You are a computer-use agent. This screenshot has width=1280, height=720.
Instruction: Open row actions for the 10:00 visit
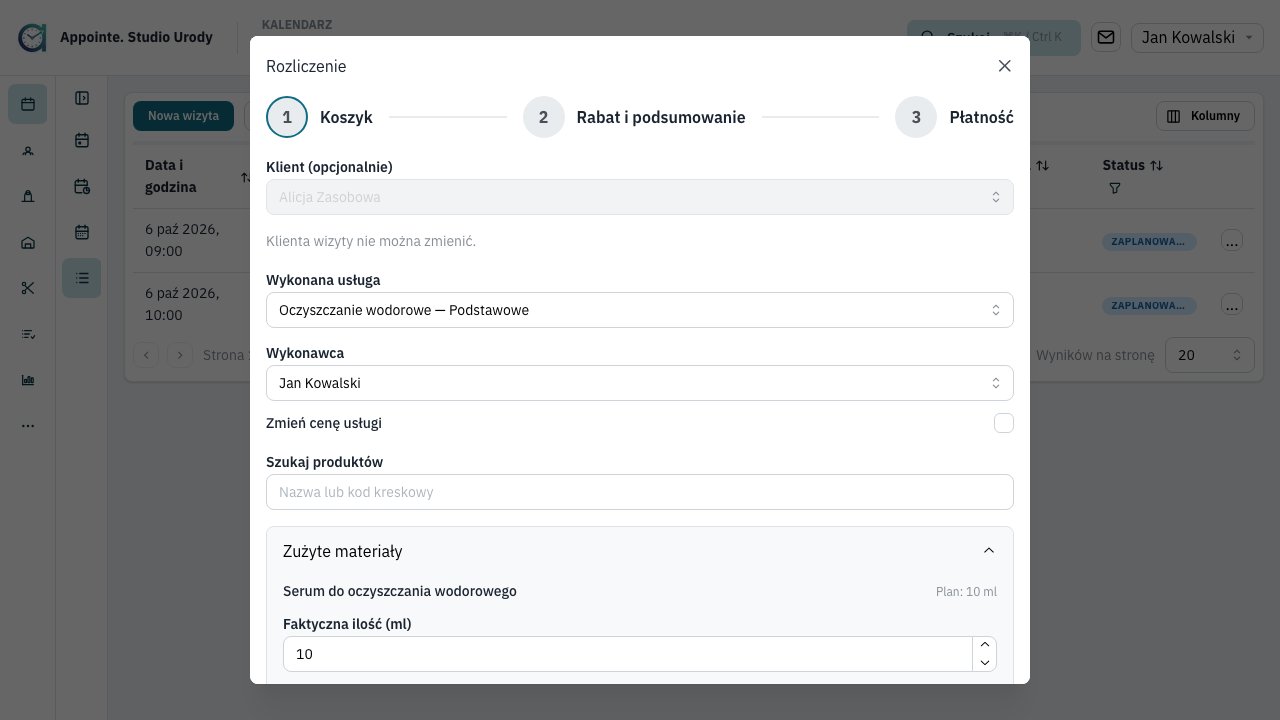1232,304
